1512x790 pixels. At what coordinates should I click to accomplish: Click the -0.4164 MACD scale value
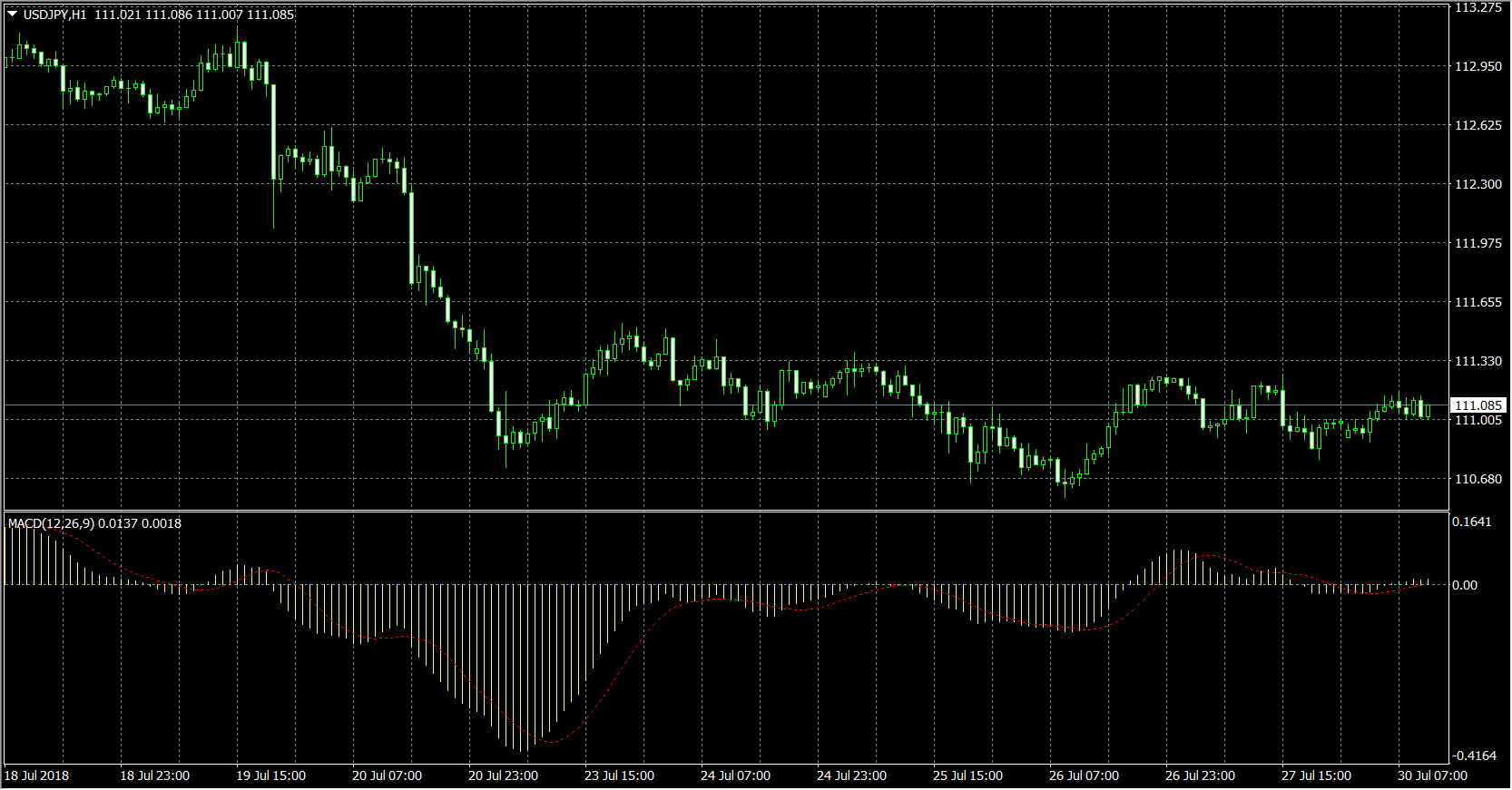[1473, 756]
